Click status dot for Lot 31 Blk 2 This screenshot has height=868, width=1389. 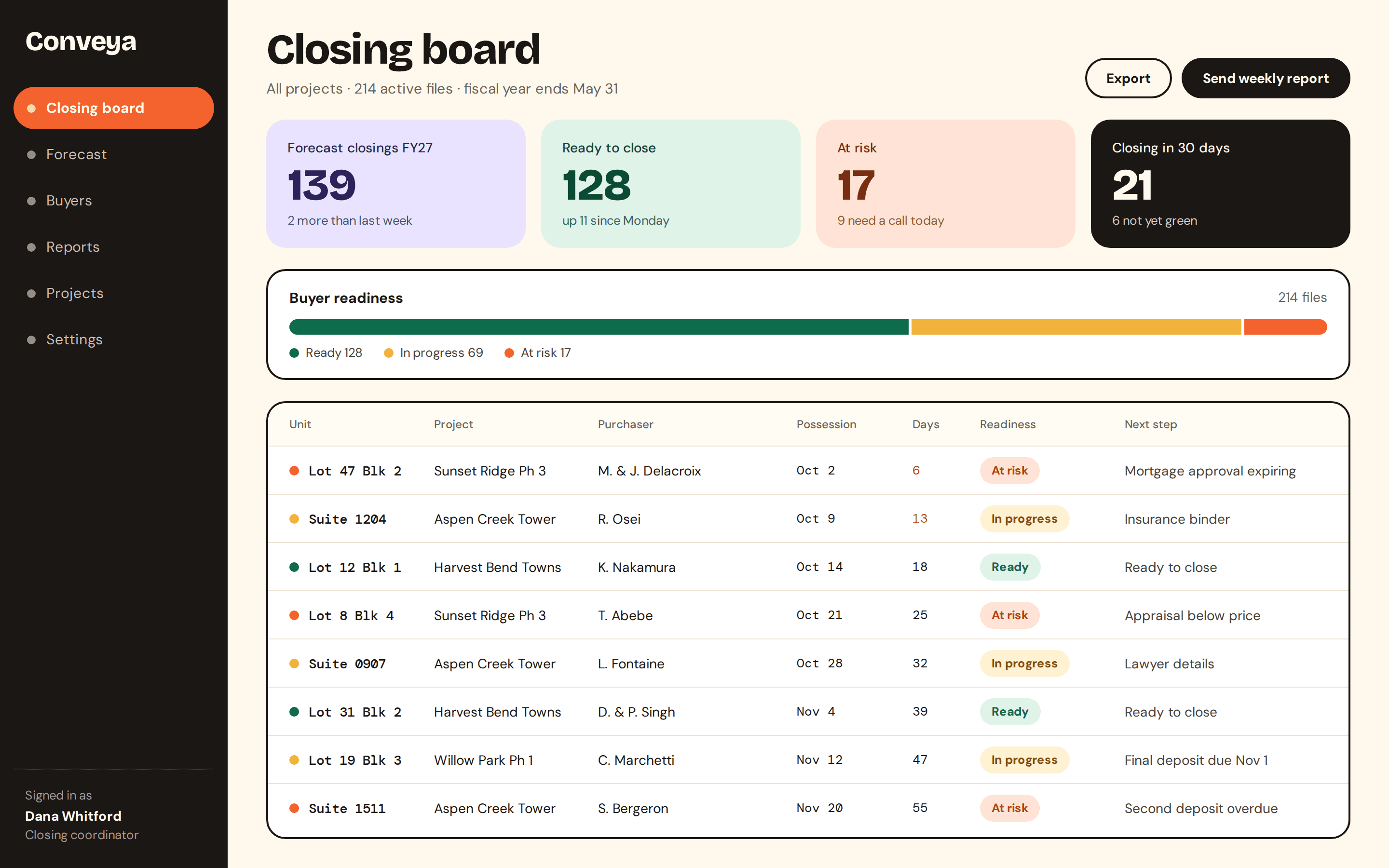[295, 712]
